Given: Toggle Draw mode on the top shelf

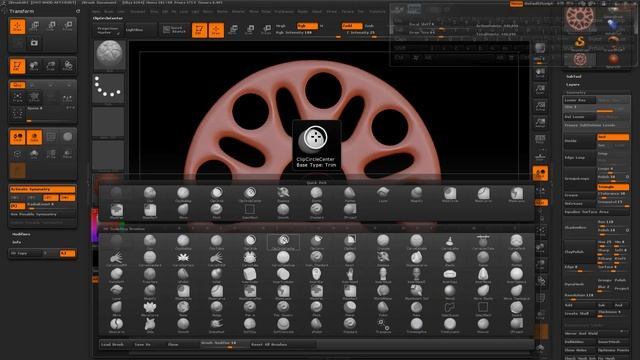Looking at the screenshot, I should tap(216, 30).
